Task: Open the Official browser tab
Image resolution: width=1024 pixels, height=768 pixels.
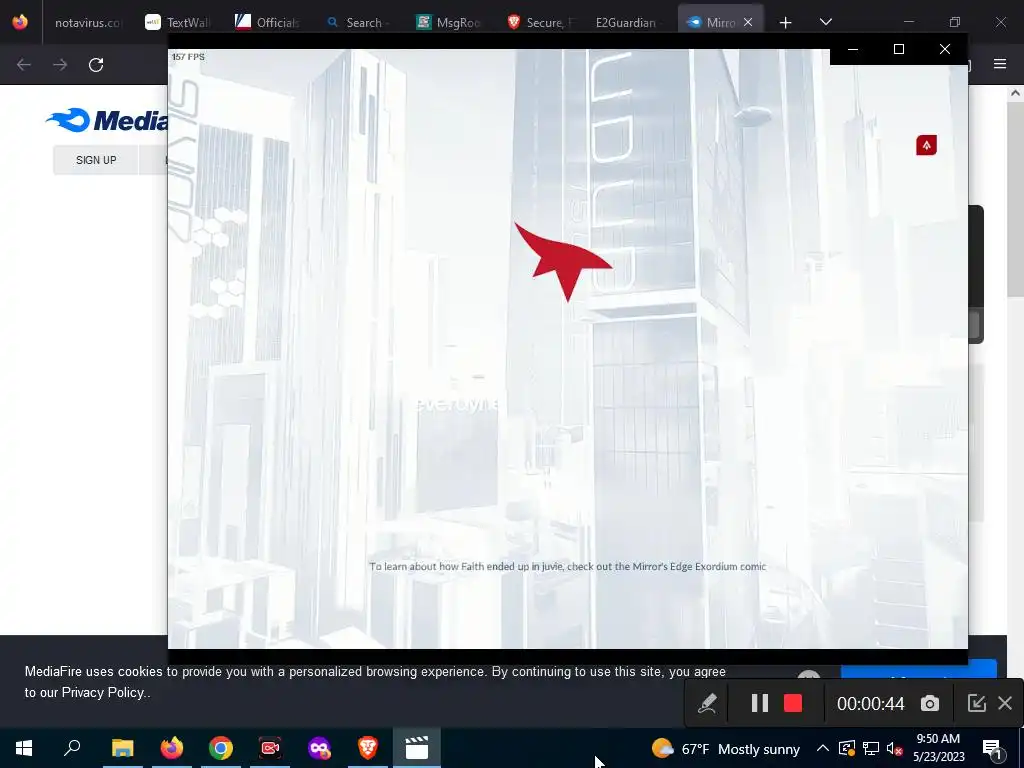Action: click(x=268, y=22)
